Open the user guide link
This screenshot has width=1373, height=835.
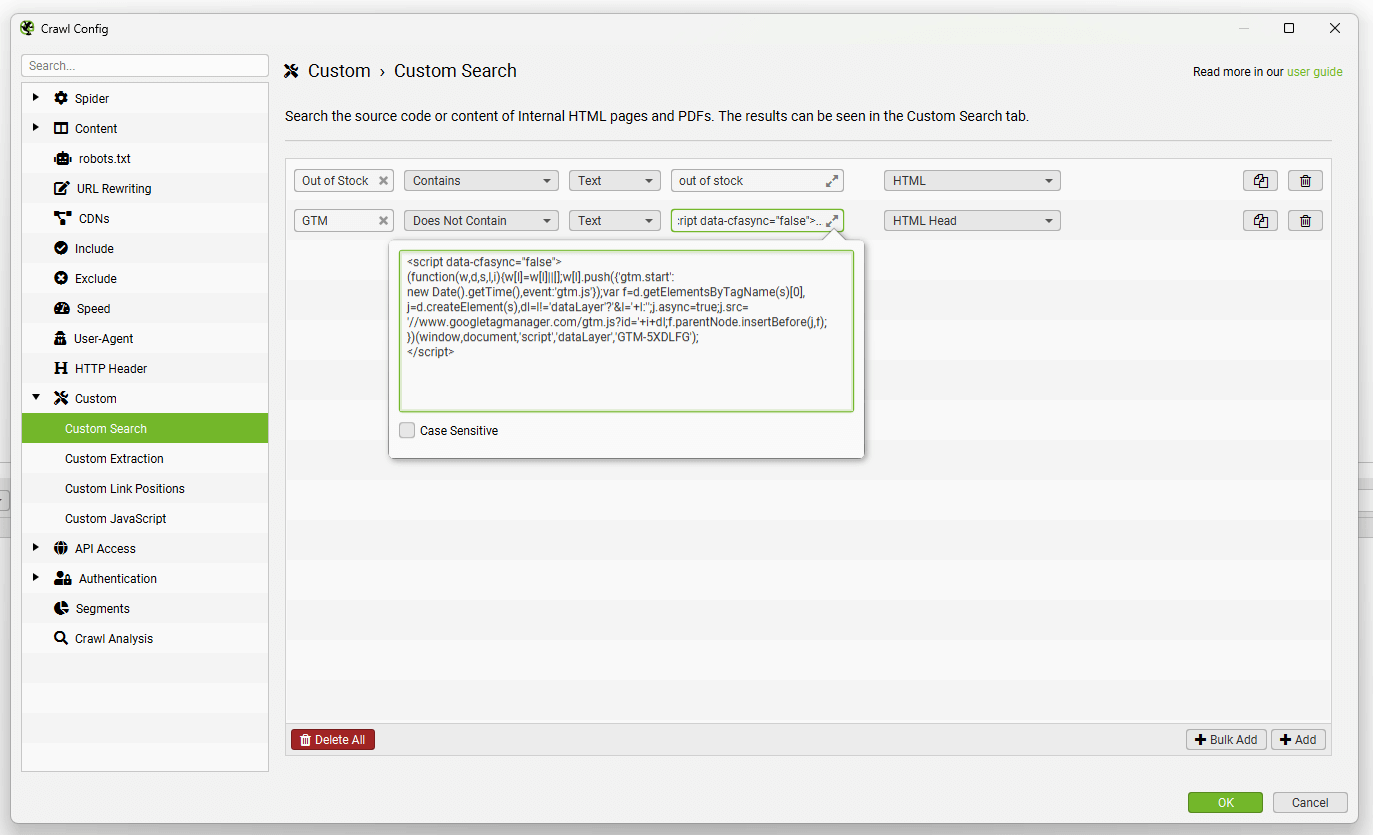[x=1315, y=72]
